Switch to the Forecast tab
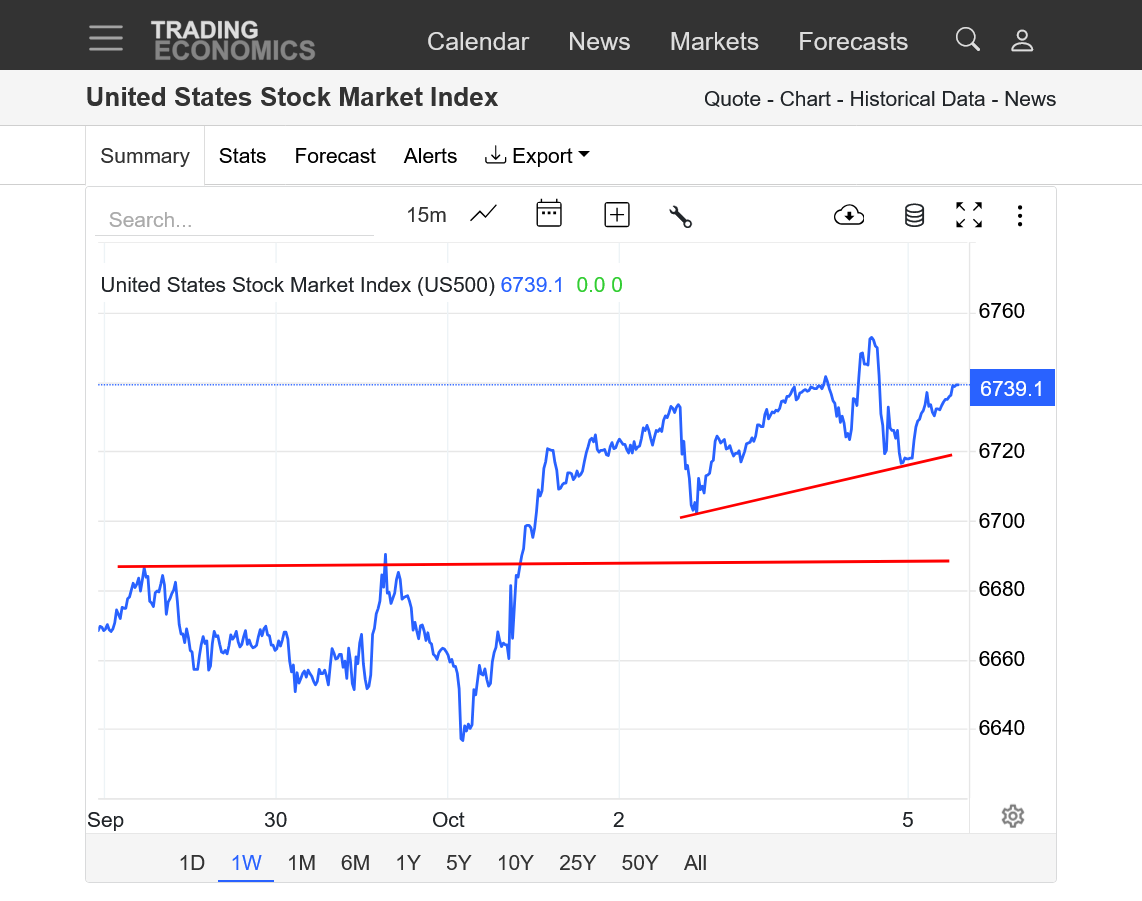Image resolution: width=1142 pixels, height=901 pixels. tap(335, 156)
